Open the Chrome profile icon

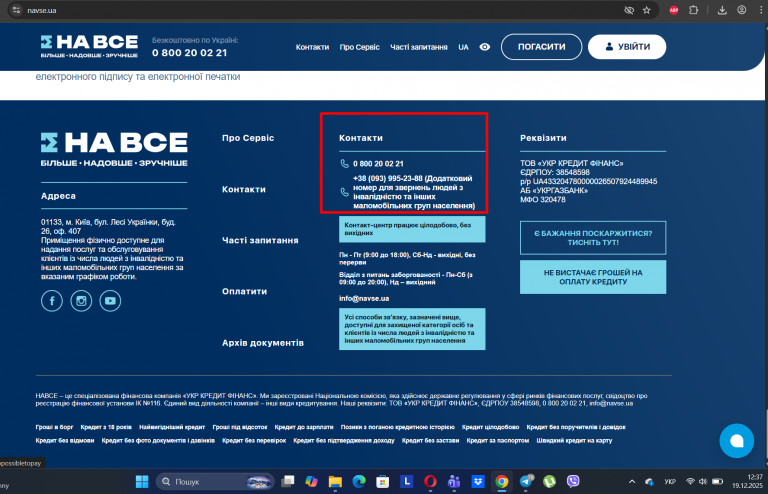[742, 10]
